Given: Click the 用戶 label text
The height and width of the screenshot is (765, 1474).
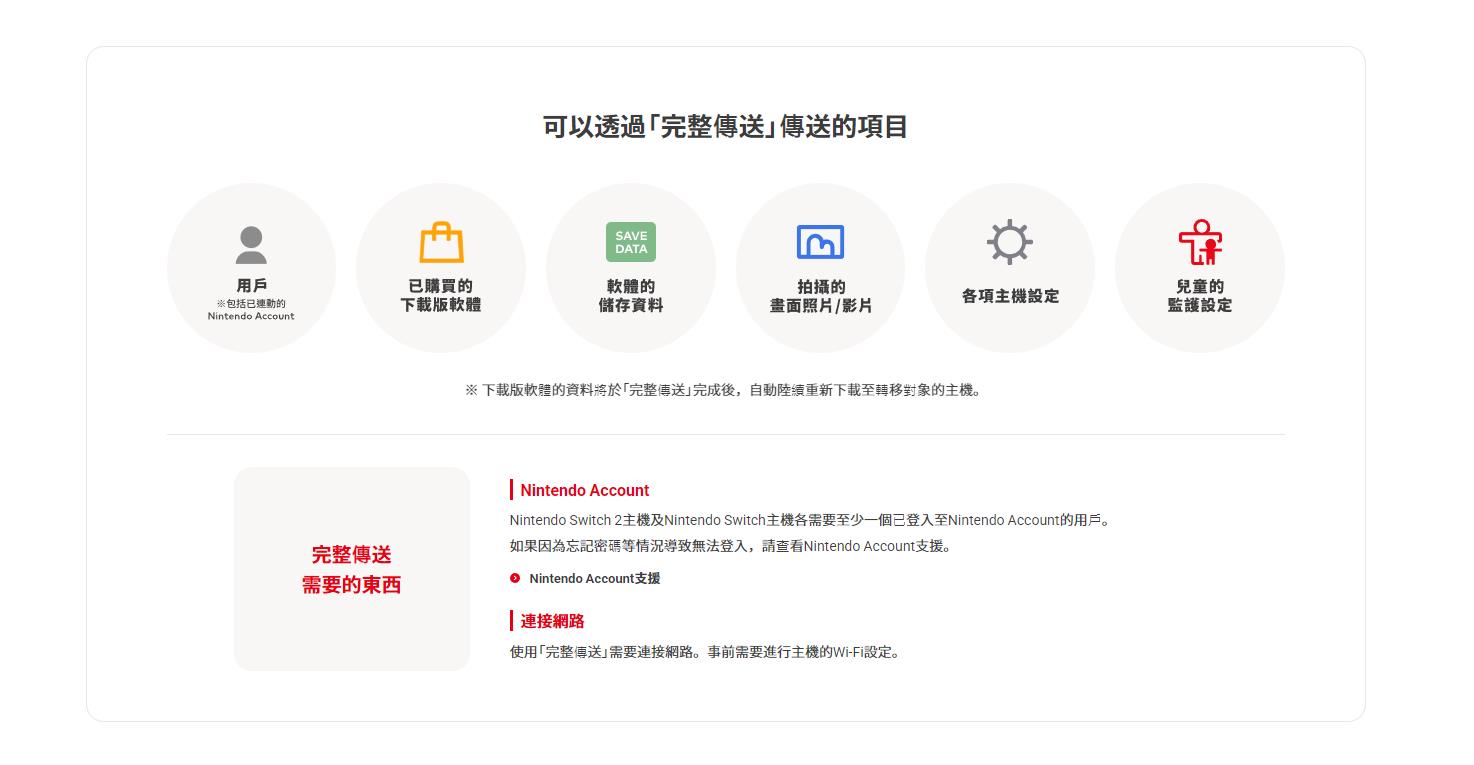Looking at the screenshot, I should (251, 286).
